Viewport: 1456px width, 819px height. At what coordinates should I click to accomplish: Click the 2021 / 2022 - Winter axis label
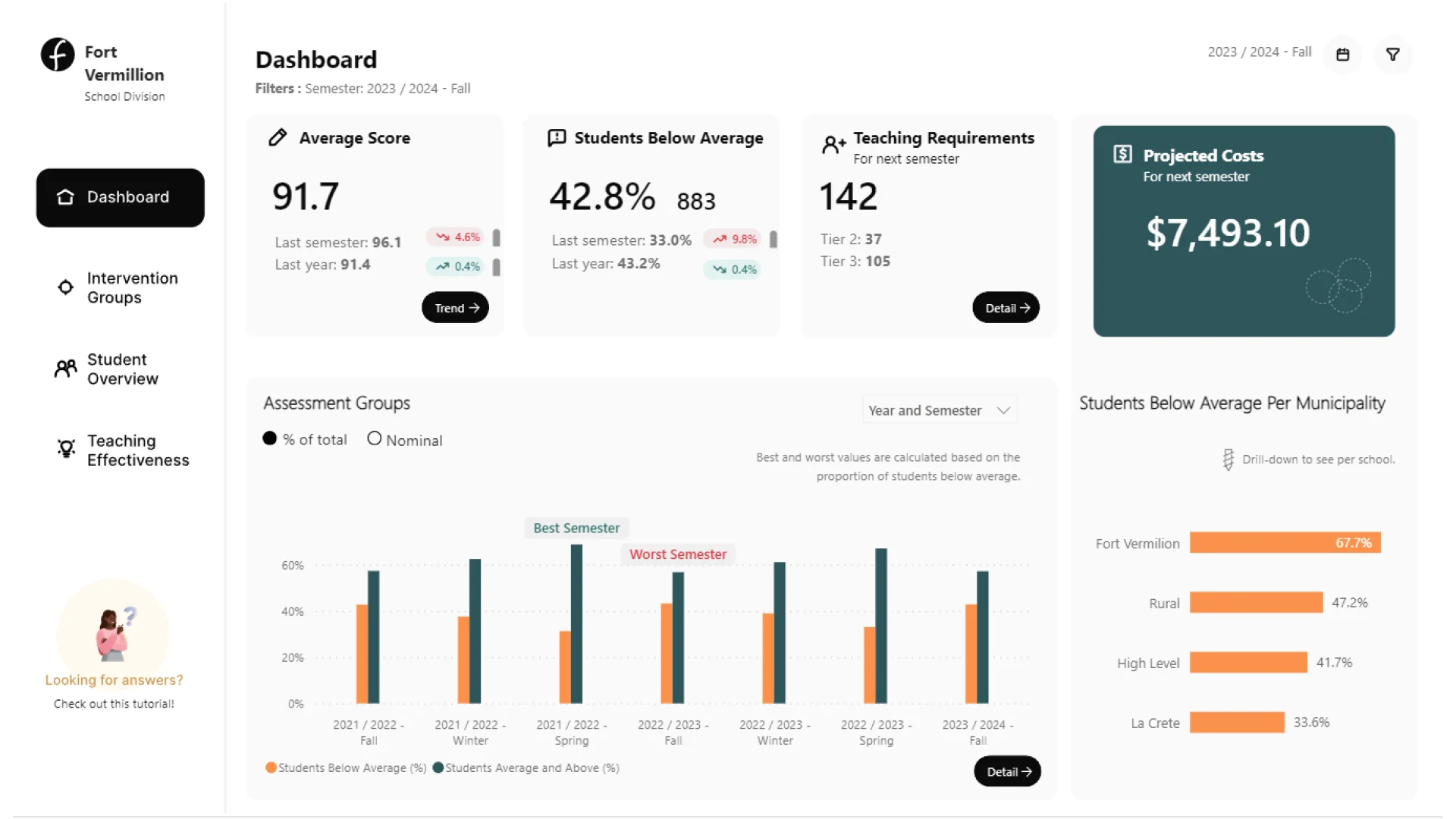pos(470,733)
